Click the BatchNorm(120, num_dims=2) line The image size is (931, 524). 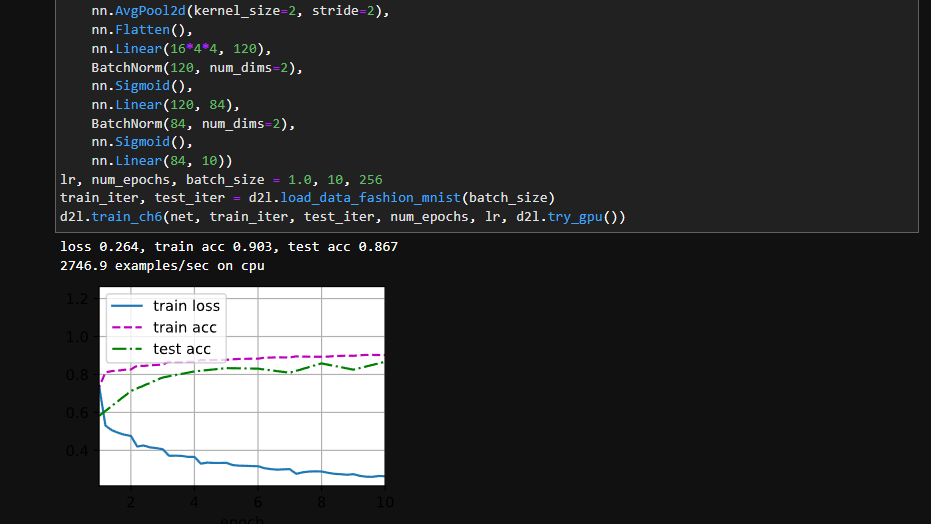click(x=196, y=67)
